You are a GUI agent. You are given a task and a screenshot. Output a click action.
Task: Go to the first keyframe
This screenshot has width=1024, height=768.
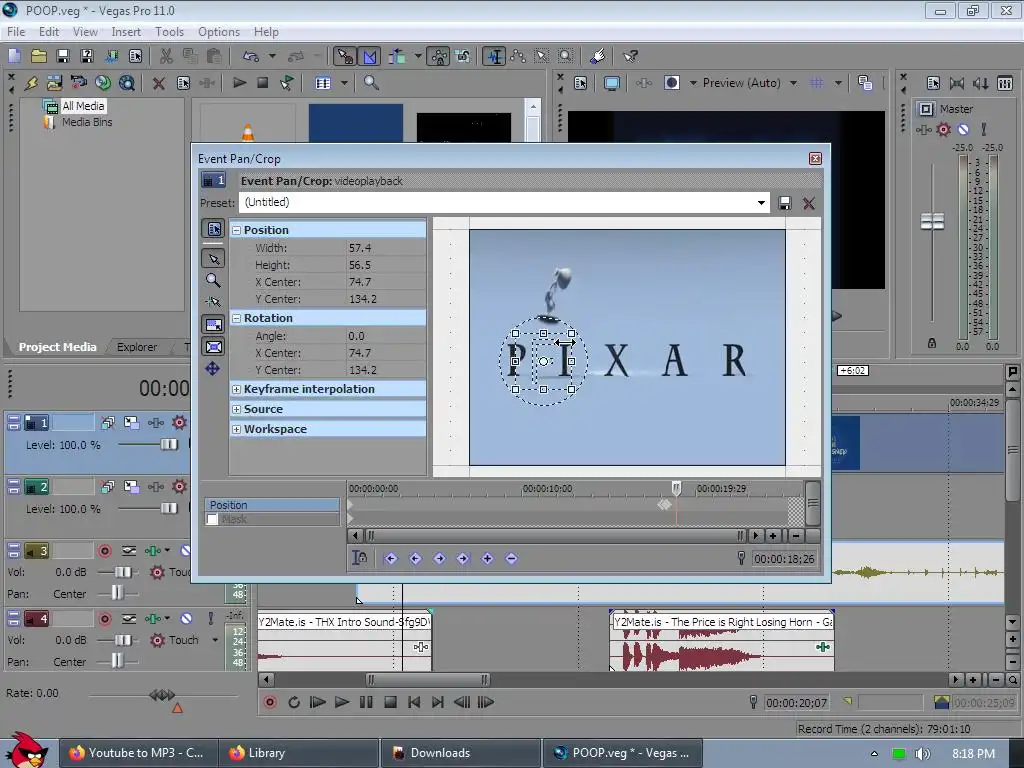pos(391,558)
